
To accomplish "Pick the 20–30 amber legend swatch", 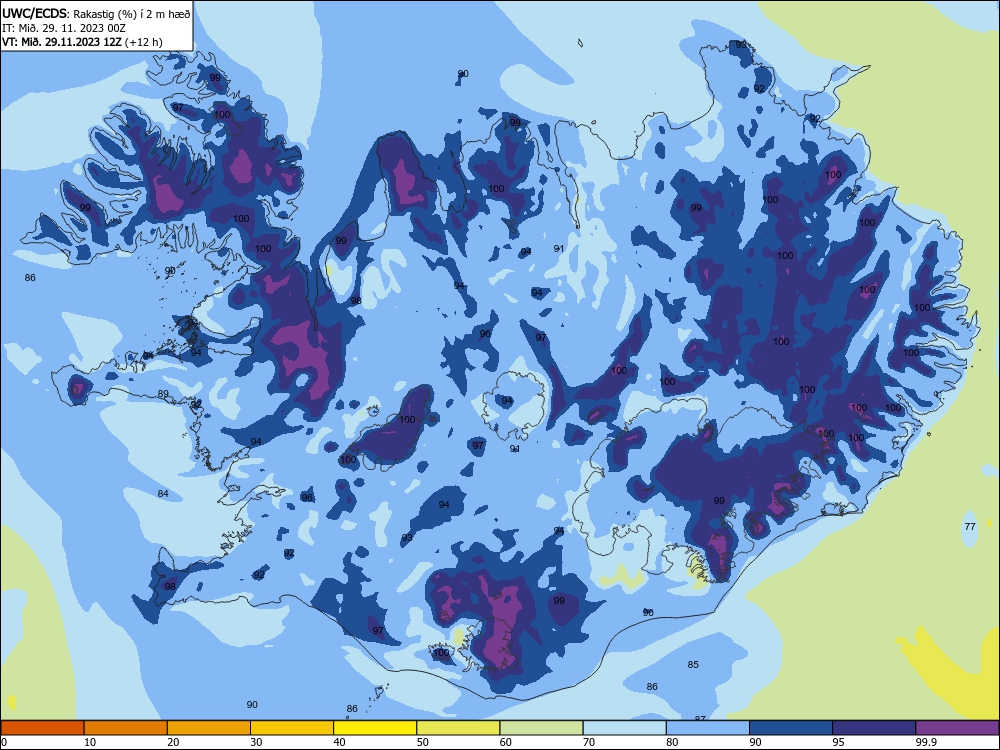I will click(209, 728).
